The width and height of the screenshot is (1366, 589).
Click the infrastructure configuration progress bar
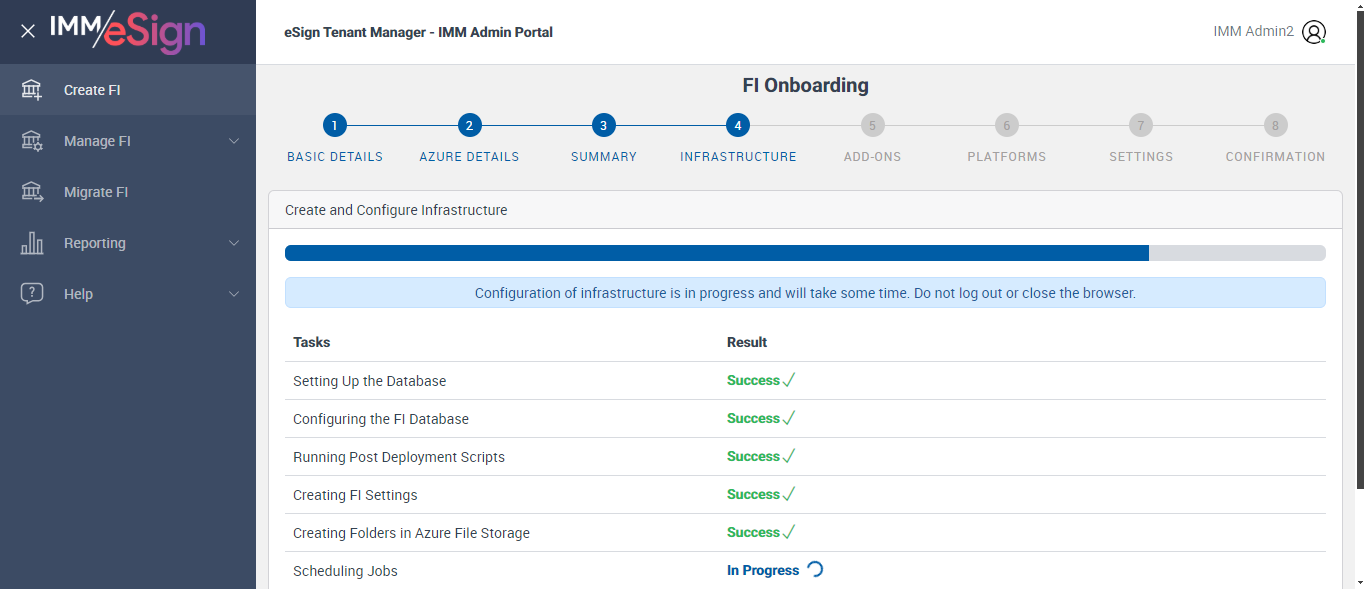tap(805, 253)
